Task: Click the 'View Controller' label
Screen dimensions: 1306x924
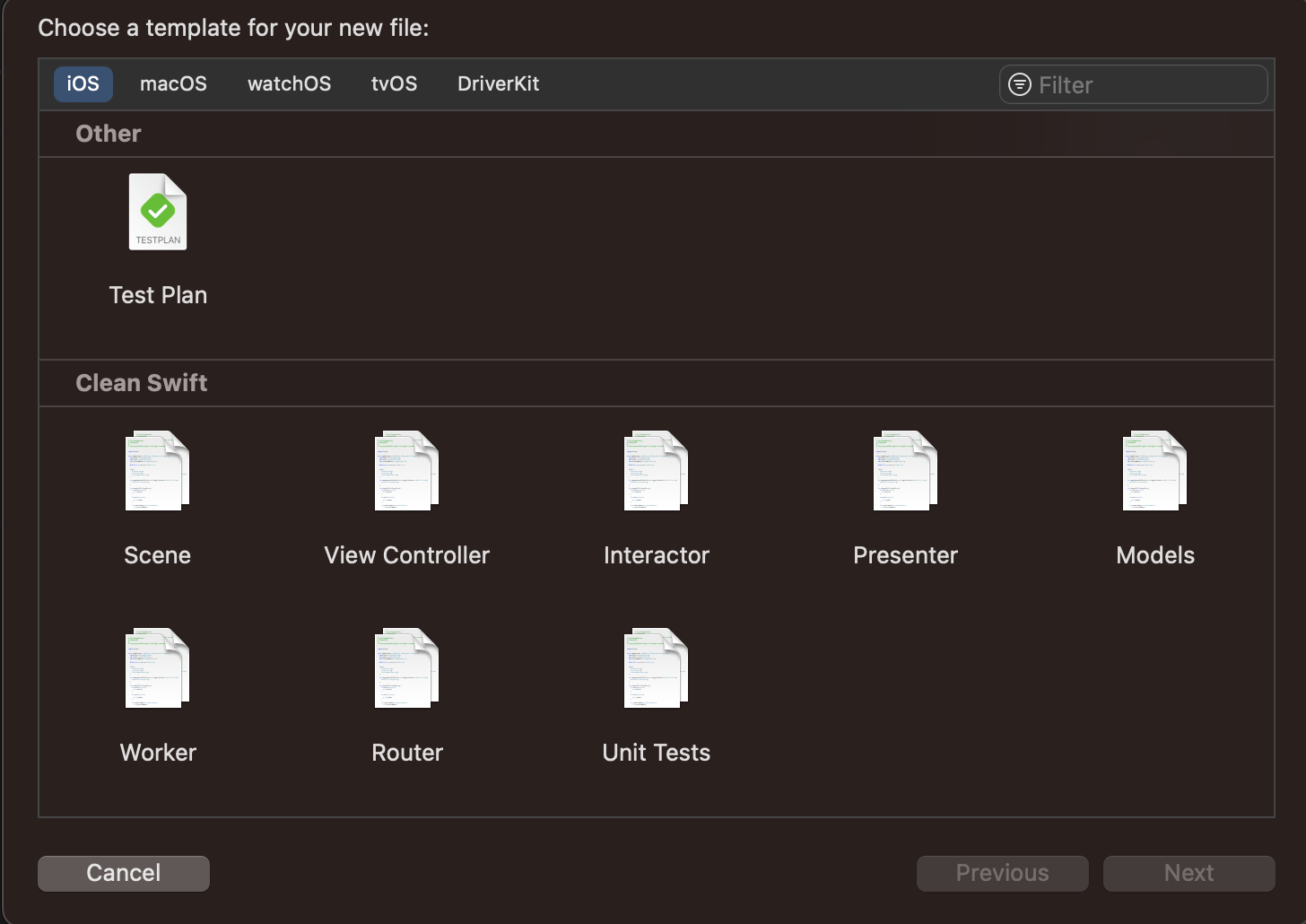Action: 407,555
